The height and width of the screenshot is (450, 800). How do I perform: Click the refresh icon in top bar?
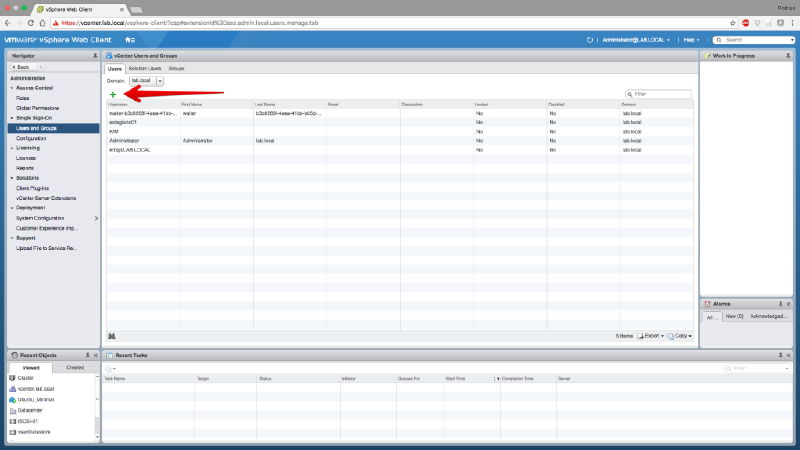point(591,40)
